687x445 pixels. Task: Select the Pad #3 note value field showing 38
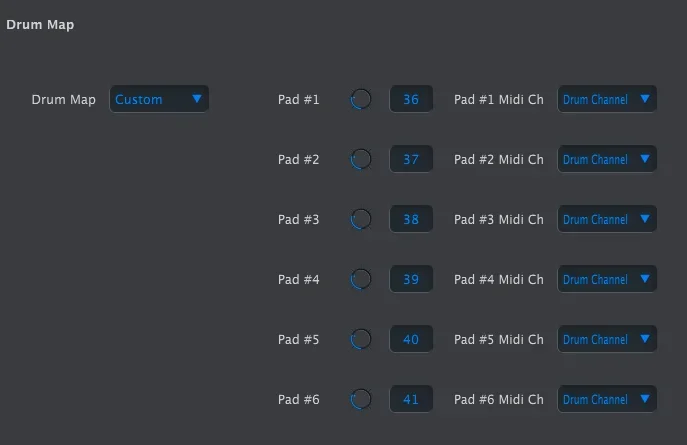pos(411,219)
